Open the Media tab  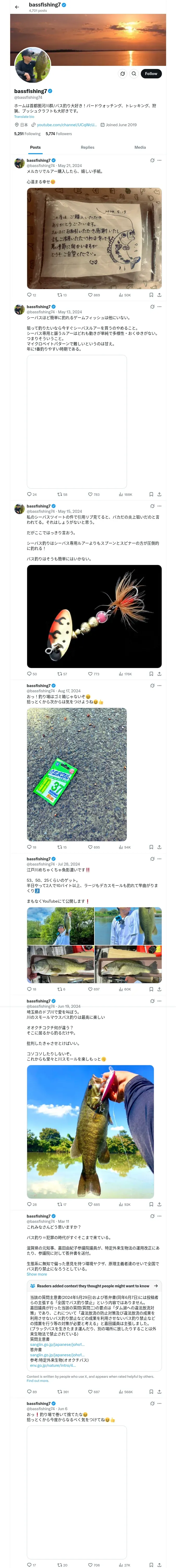tap(140, 147)
